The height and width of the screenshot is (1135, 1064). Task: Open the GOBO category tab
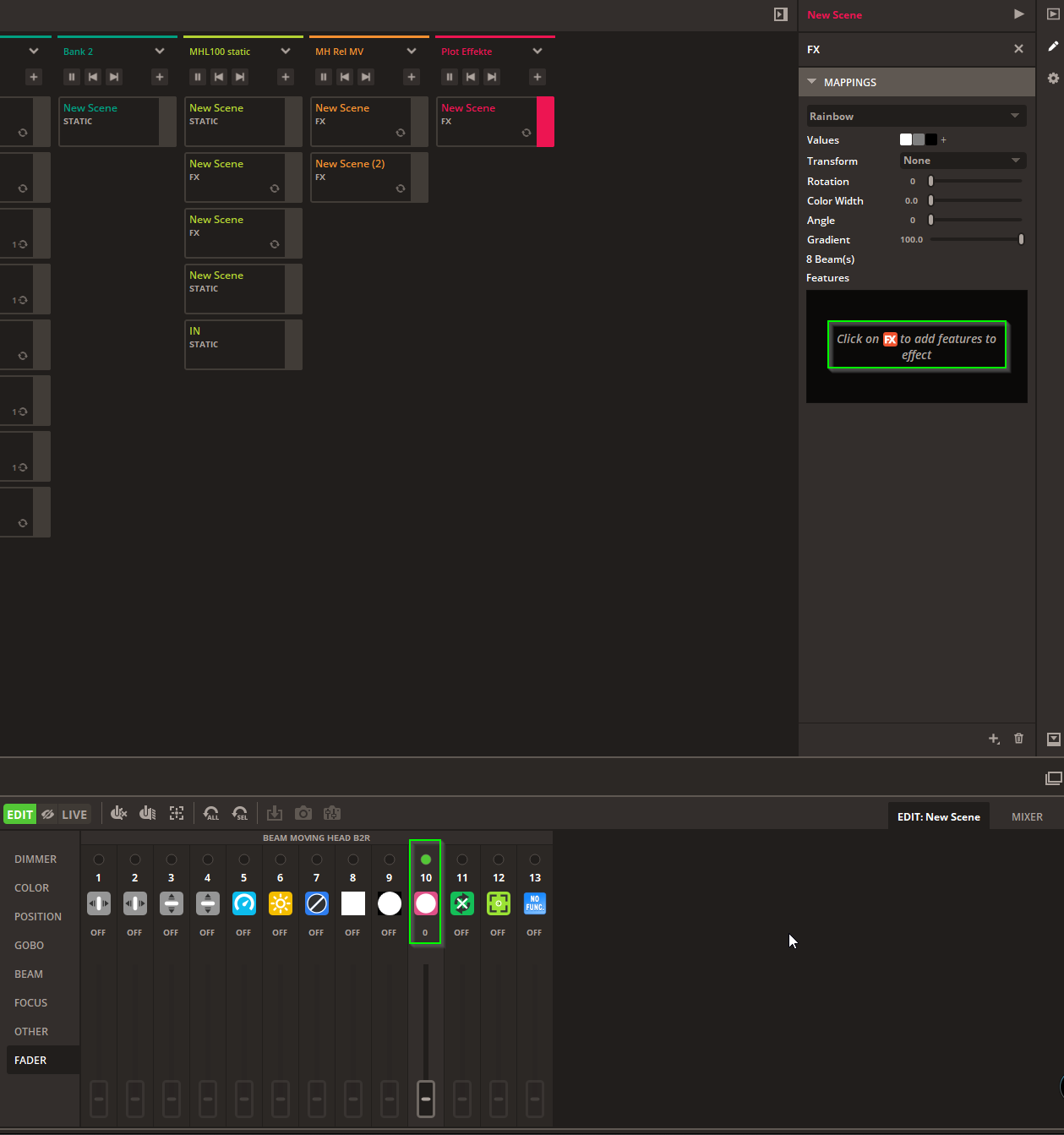pos(30,945)
